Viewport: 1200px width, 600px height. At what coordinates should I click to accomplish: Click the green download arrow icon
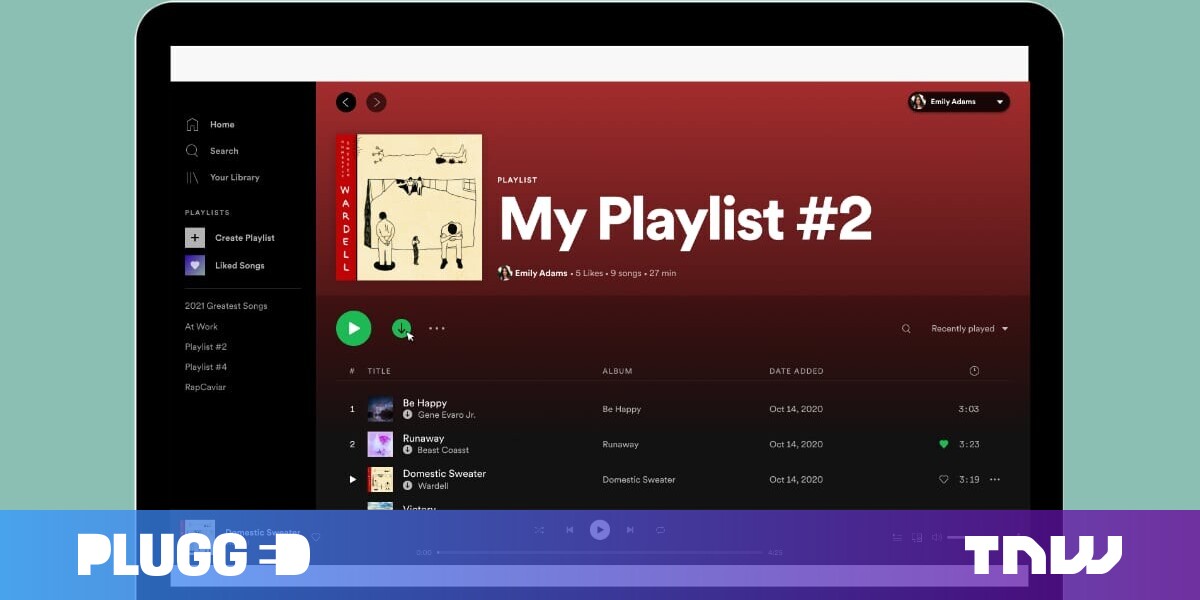tap(401, 328)
